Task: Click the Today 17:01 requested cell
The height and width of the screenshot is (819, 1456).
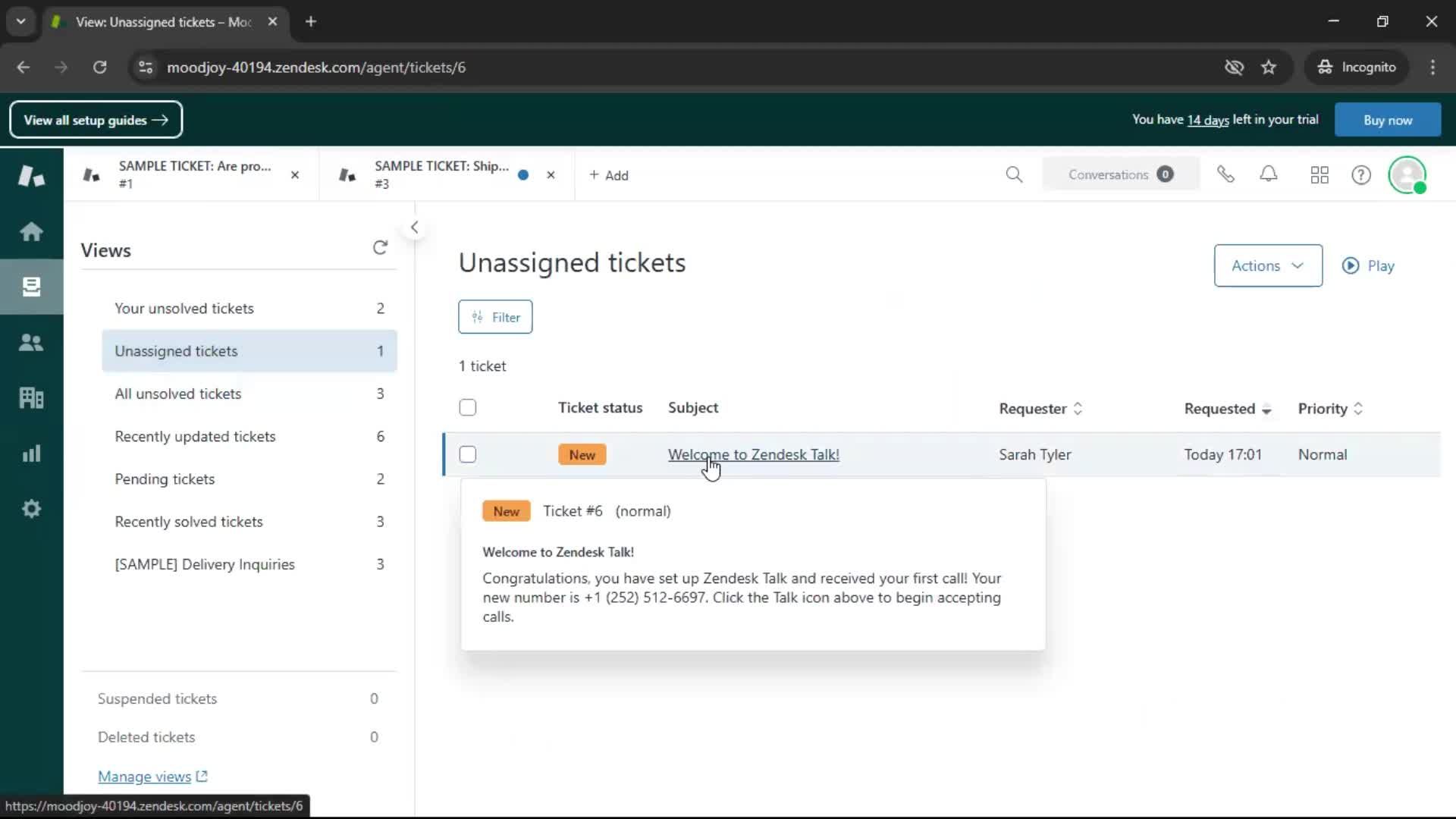Action: pos(1223,455)
